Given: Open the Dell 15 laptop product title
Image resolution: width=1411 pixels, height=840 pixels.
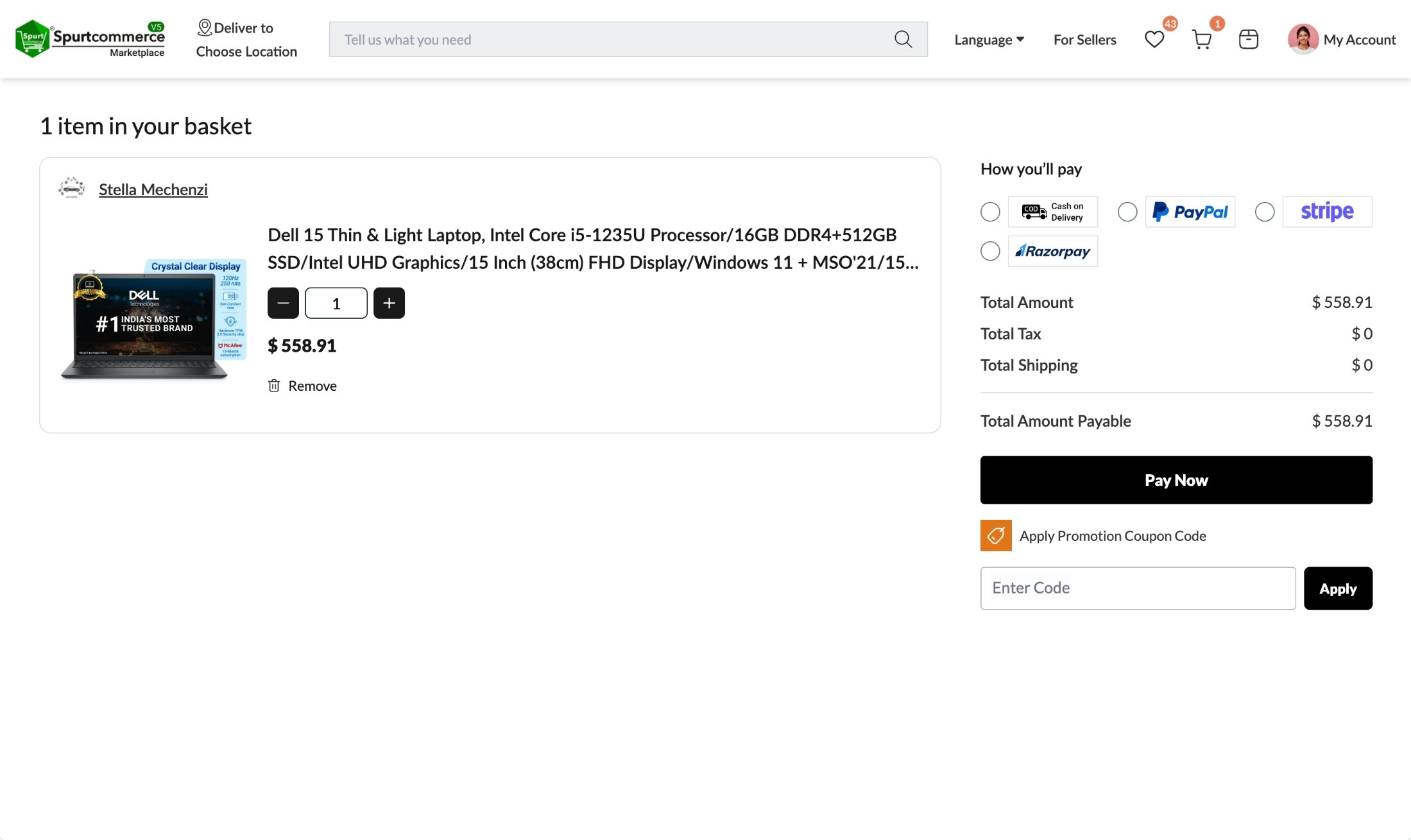Looking at the screenshot, I should coord(593,248).
